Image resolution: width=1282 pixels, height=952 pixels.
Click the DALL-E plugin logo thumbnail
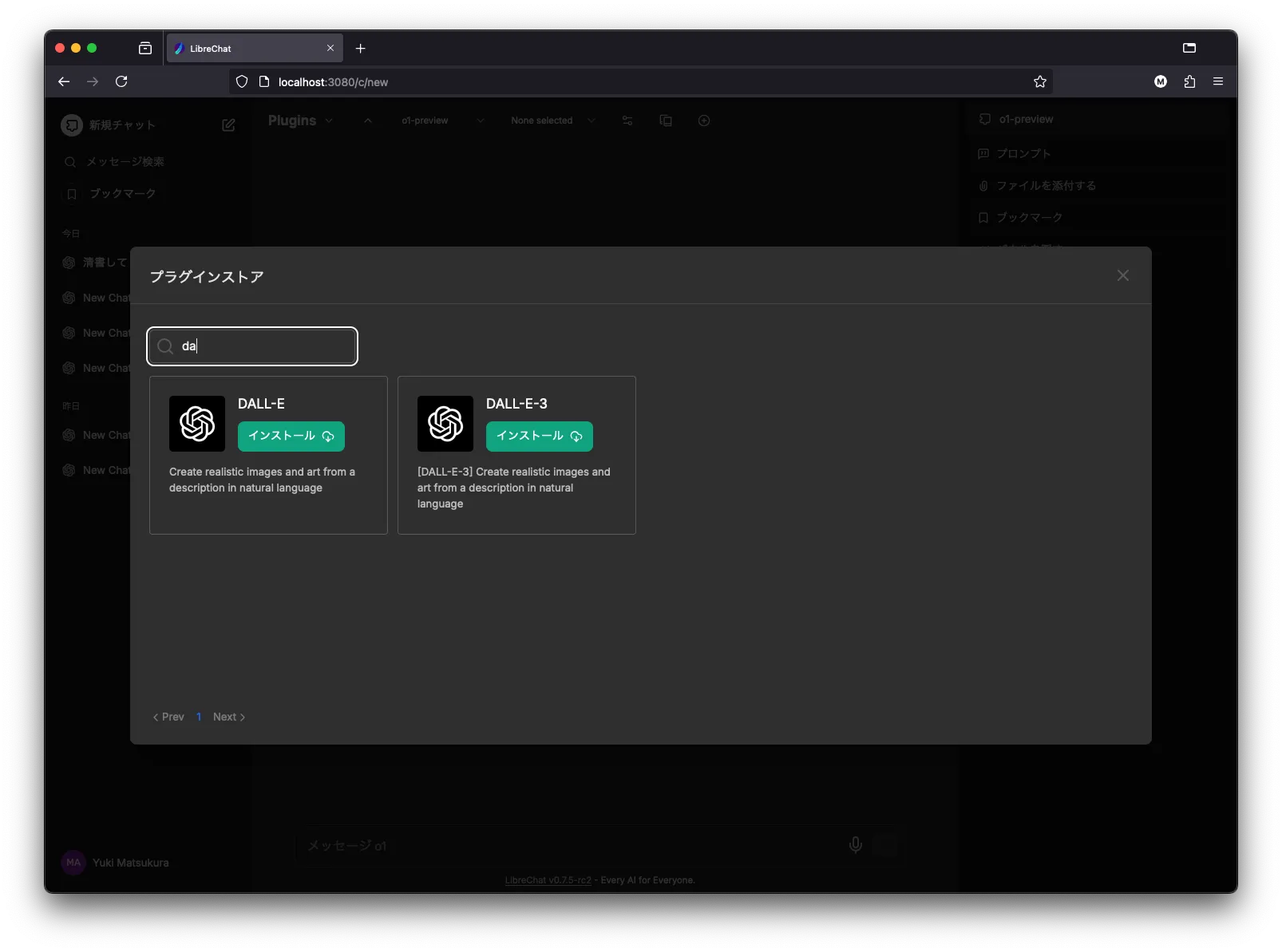pyautogui.click(x=197, y=424)
